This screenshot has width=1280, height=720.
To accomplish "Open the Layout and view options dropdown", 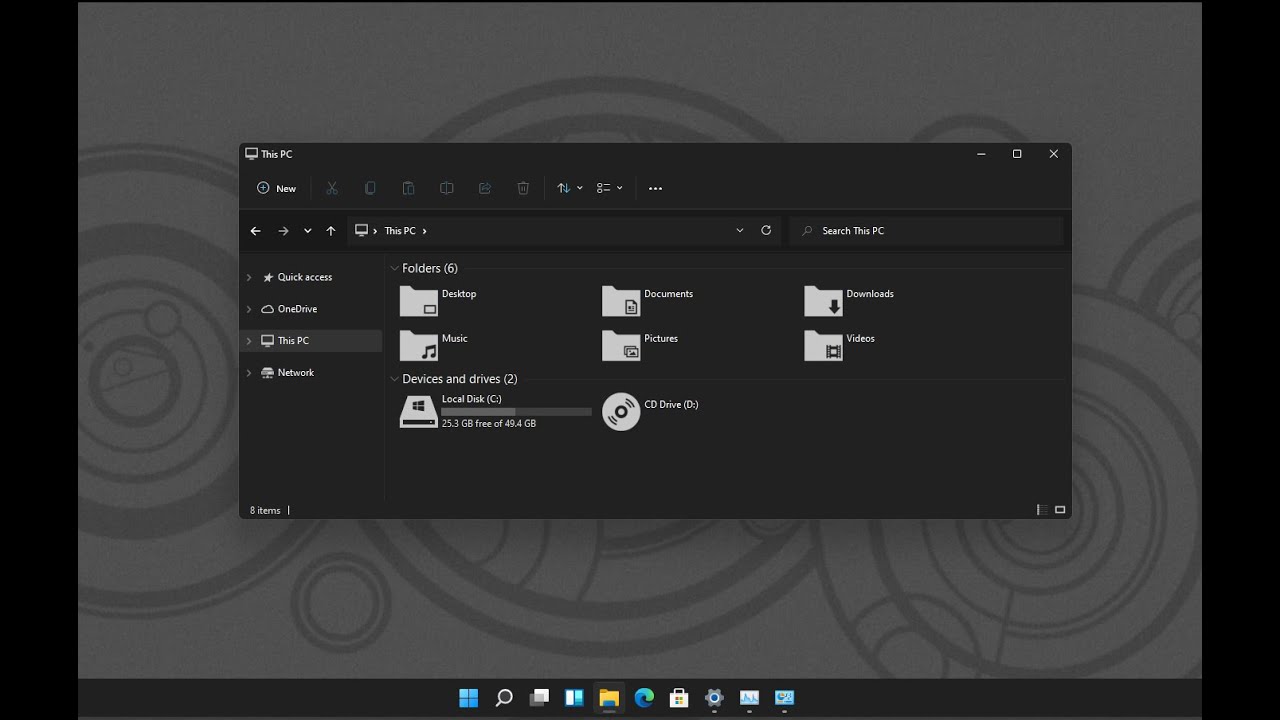I will click(609, 188).
